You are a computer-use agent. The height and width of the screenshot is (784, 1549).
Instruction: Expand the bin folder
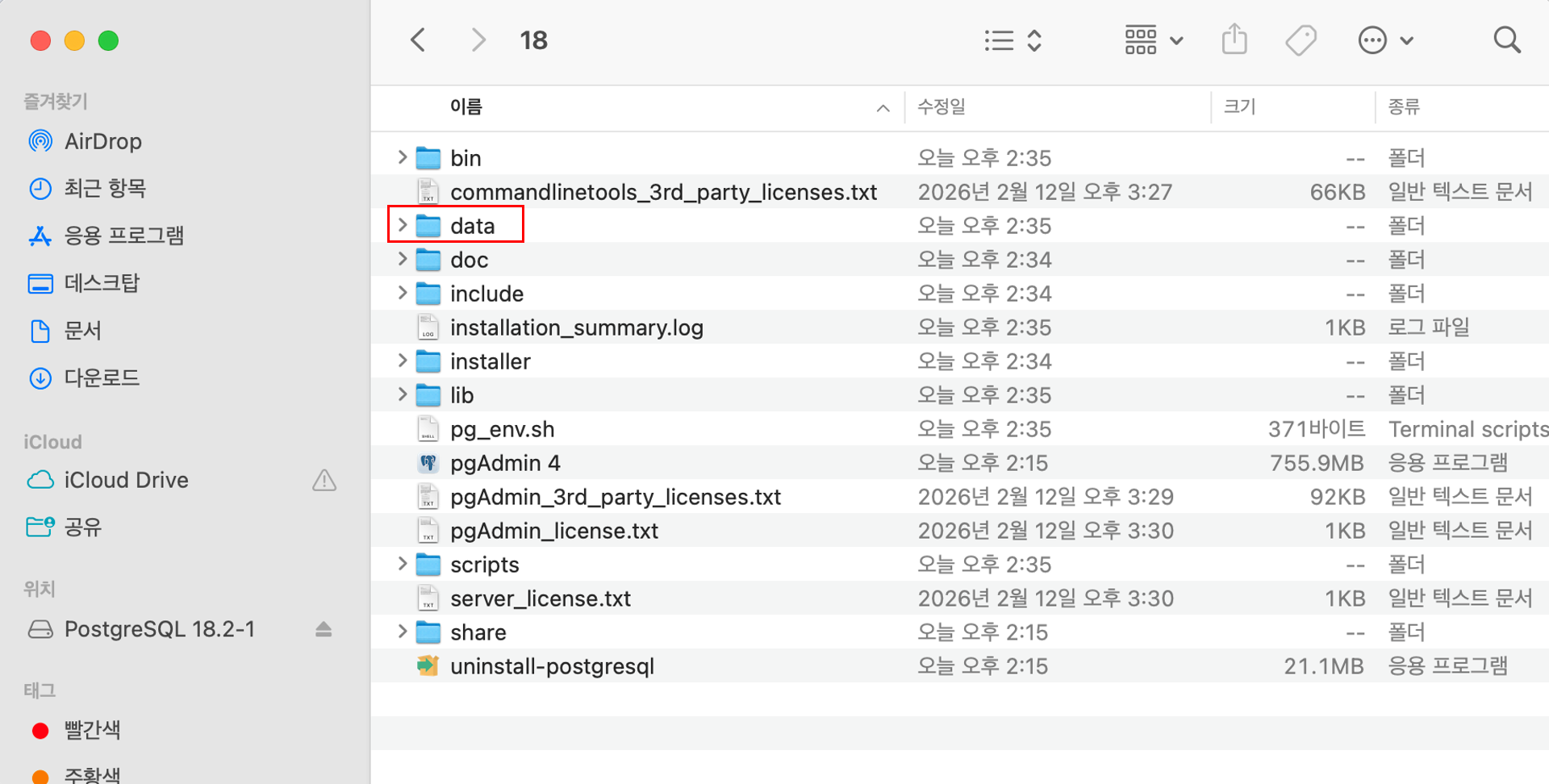[401, 157]
